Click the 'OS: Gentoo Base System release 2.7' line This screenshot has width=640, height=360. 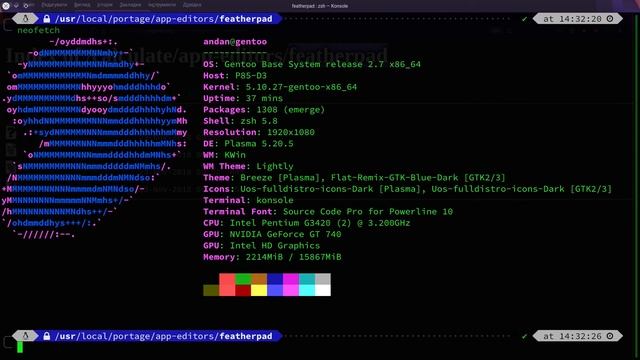point(312,64)
